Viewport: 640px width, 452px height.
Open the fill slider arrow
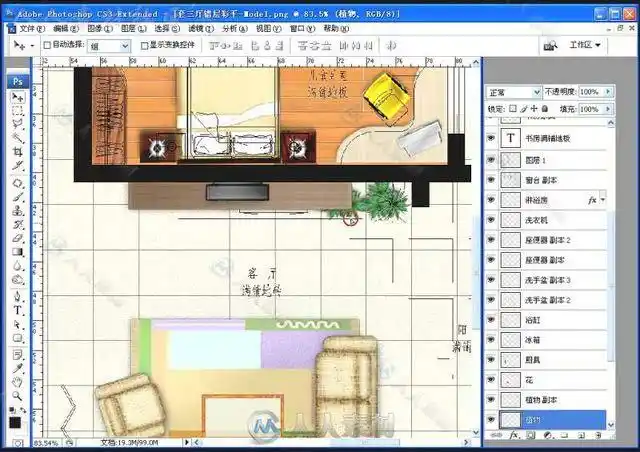pos(608,109)
